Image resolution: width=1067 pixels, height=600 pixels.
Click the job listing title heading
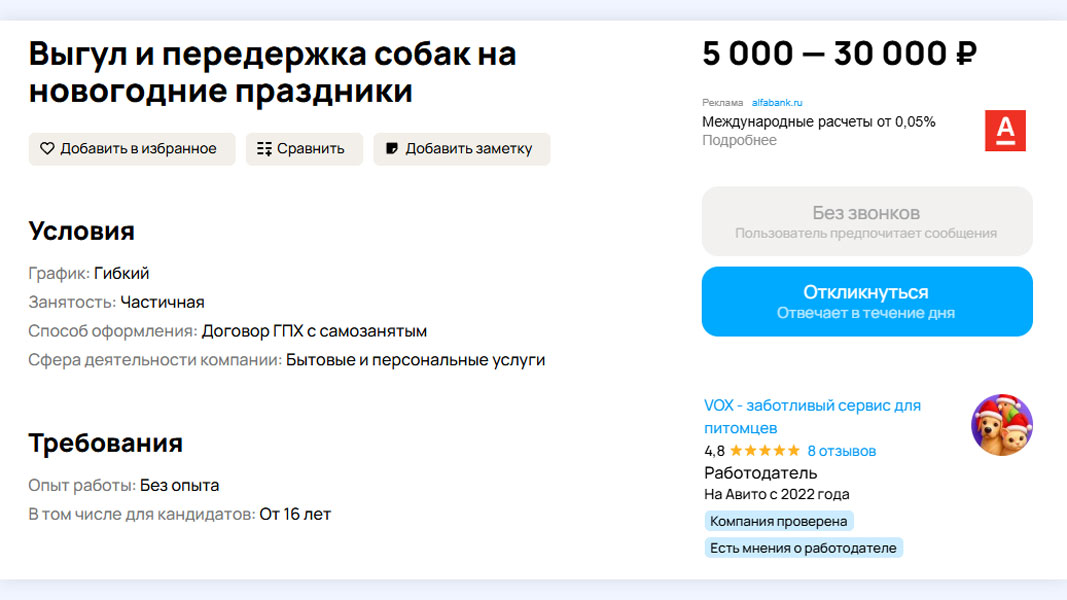[x=272, y=72]
